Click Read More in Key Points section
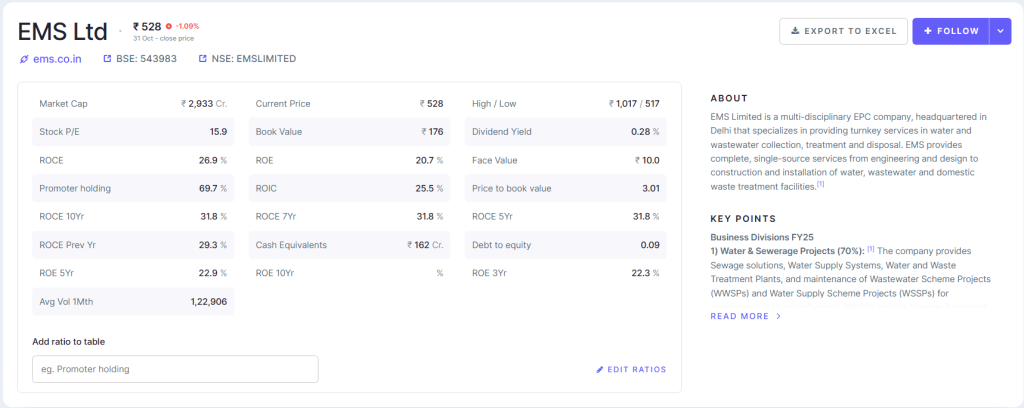1024x408 pixels. coord(740,316)
